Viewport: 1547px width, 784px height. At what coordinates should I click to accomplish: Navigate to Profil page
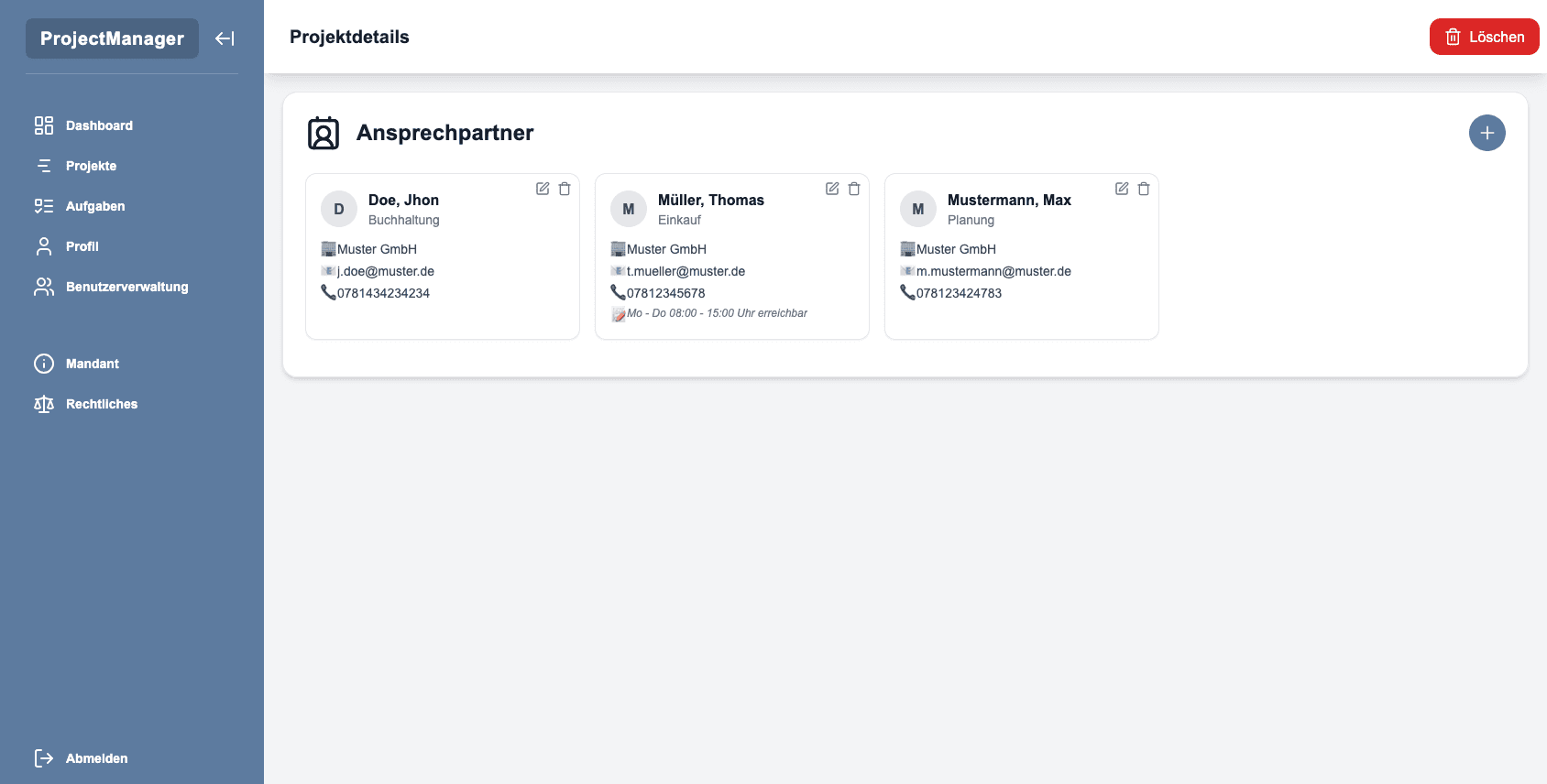click(82, 246)
